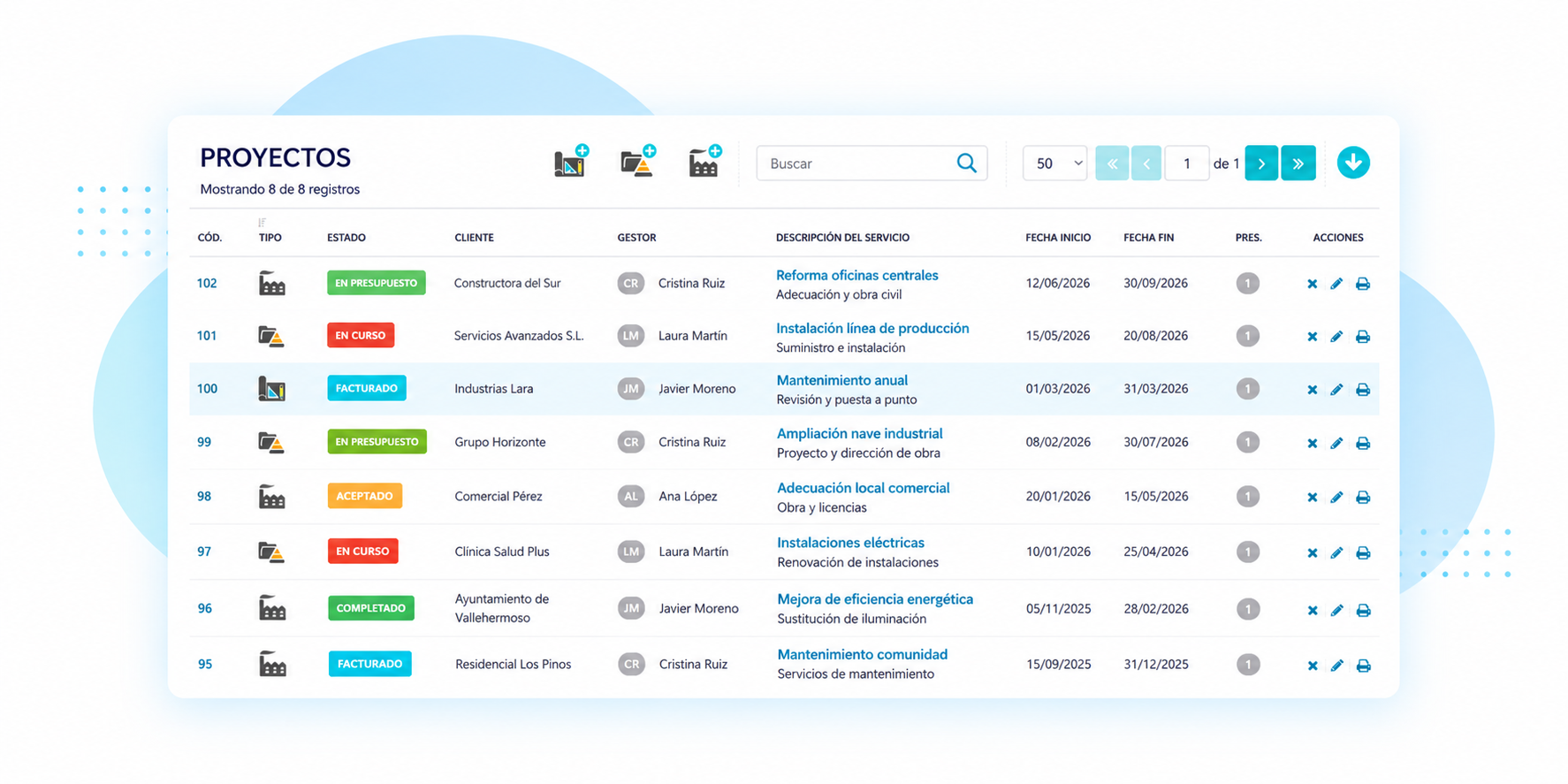Delete project 96 with the X icon
Screen dimensions: 1568x784
[x=1313, y=610]
